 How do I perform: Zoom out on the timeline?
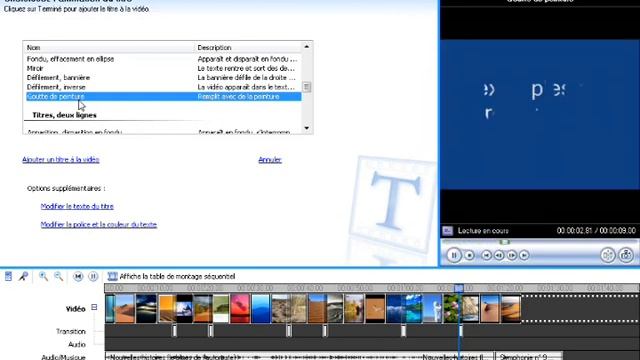click(x=58, y=276)
